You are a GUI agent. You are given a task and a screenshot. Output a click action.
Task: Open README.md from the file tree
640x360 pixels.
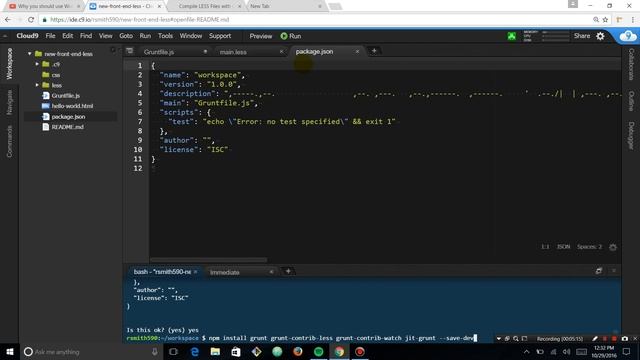[67, 127]
